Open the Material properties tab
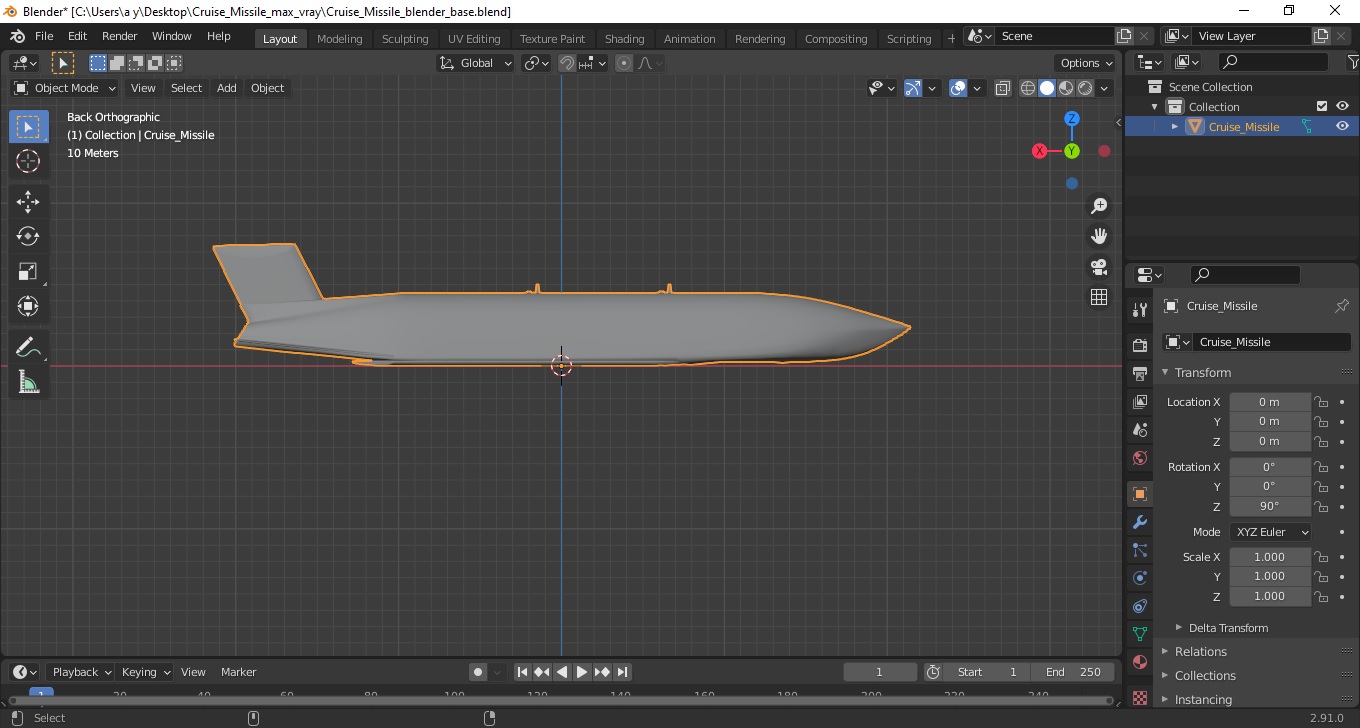Image resolution: width=1360 pixels, height=728 pixels. tap(1139, 662)
